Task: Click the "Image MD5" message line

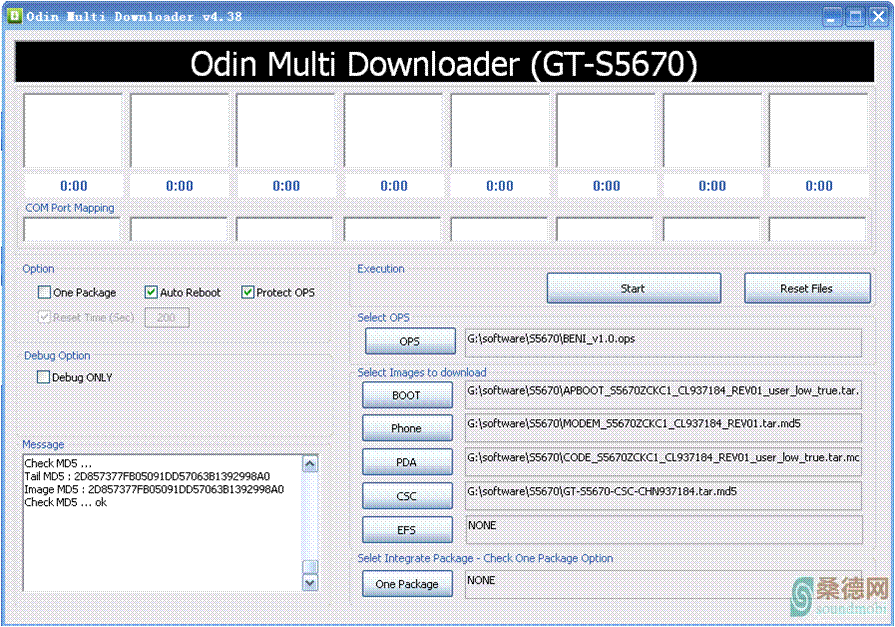Action: point(154,489)
